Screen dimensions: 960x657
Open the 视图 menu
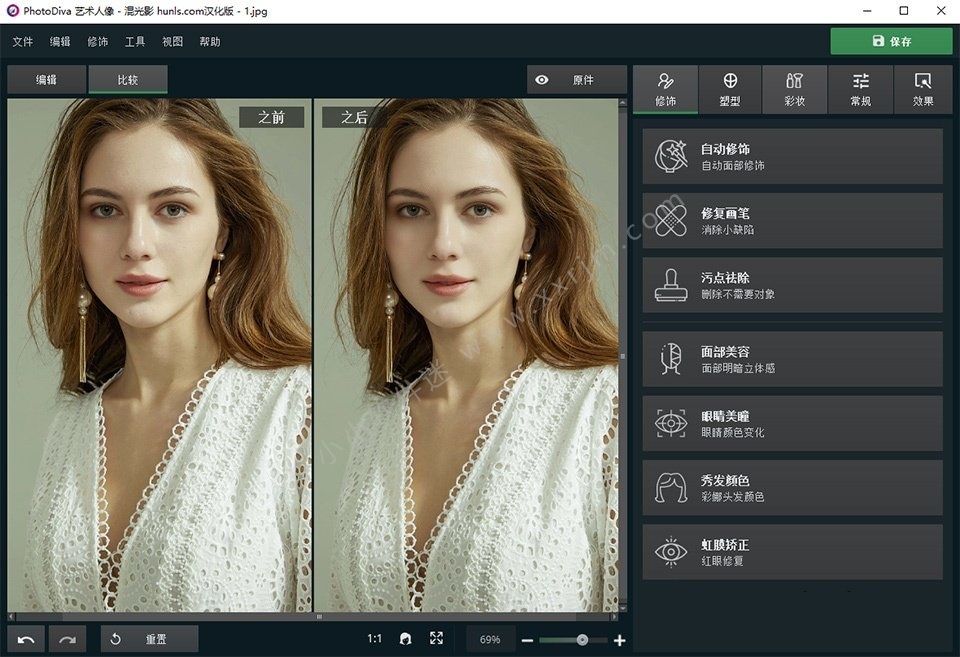point(172,42)
